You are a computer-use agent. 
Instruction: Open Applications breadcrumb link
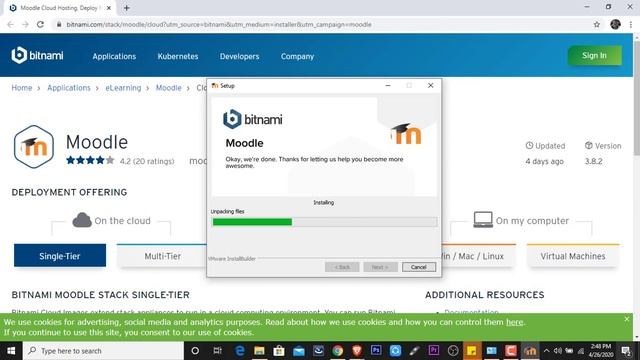pyautogui.click(x=69, y=88)
